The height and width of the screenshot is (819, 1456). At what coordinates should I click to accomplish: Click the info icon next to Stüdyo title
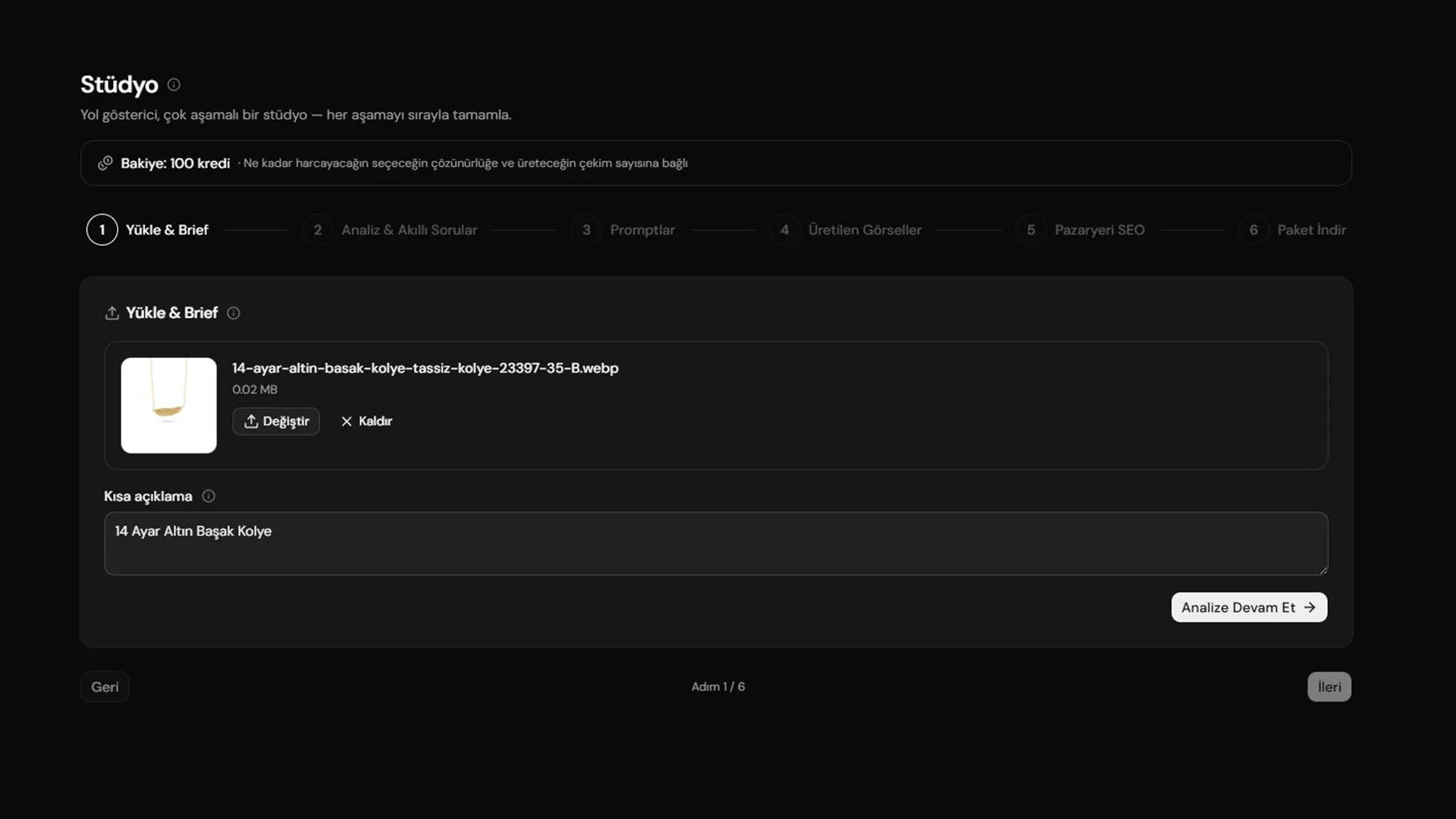tap(174, 85)
